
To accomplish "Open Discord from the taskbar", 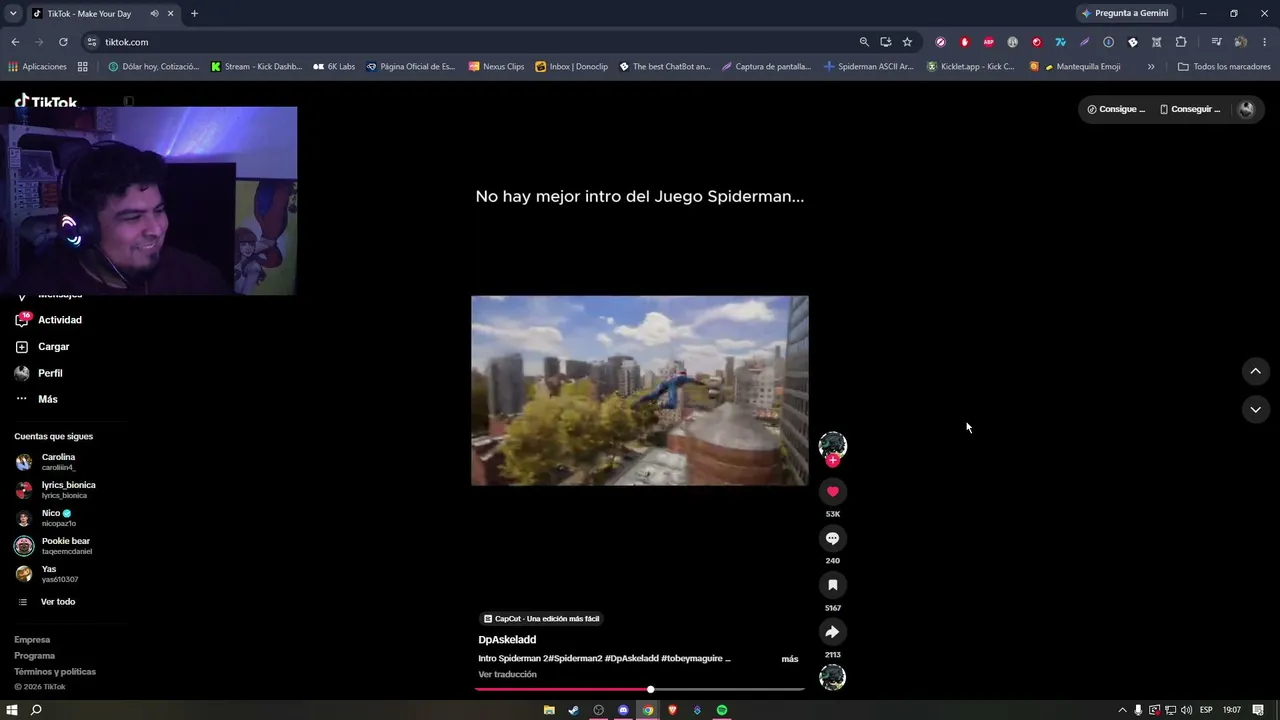I will 623,710.
